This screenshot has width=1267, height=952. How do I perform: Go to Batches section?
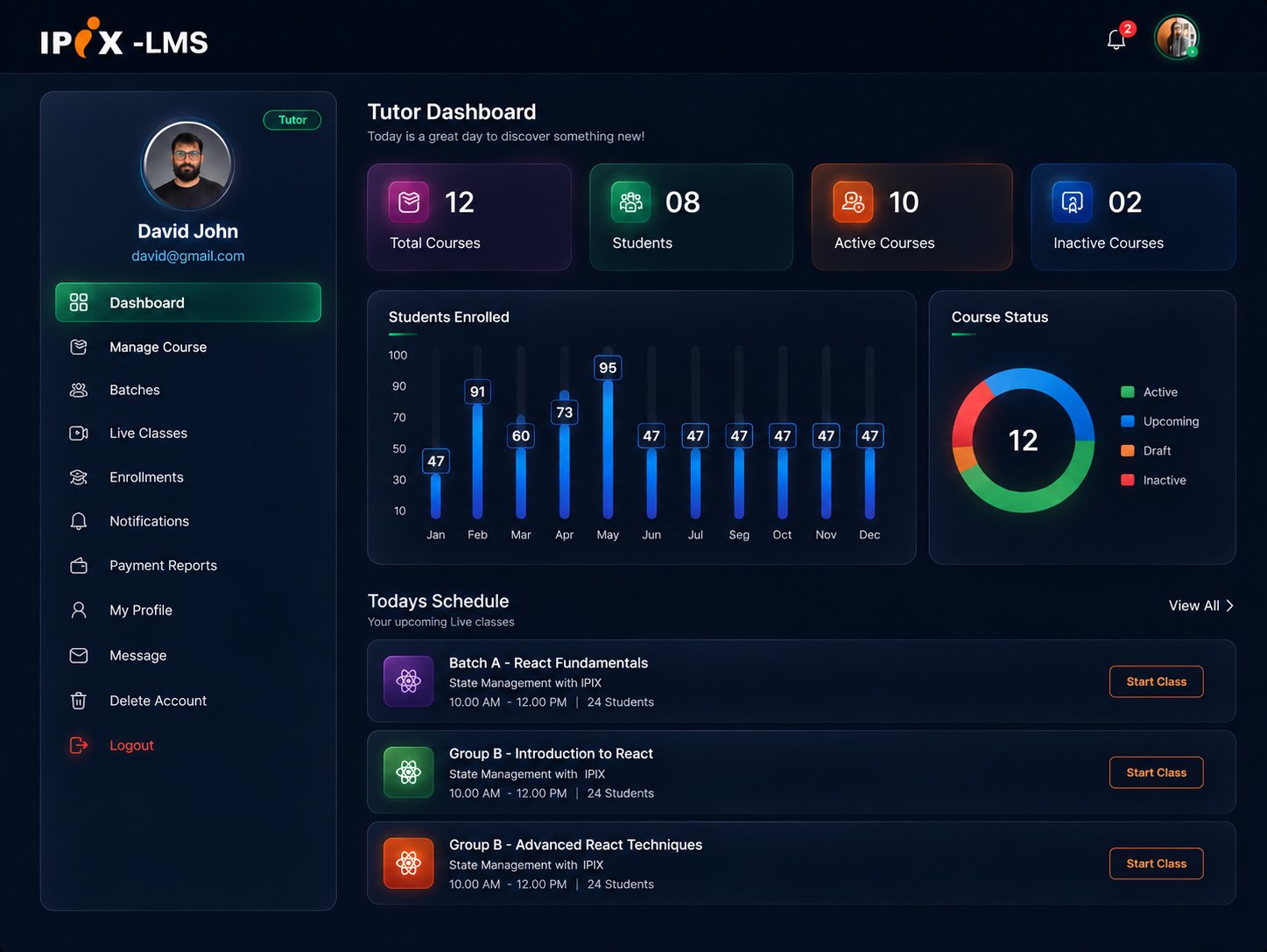[x=135, y=390]
